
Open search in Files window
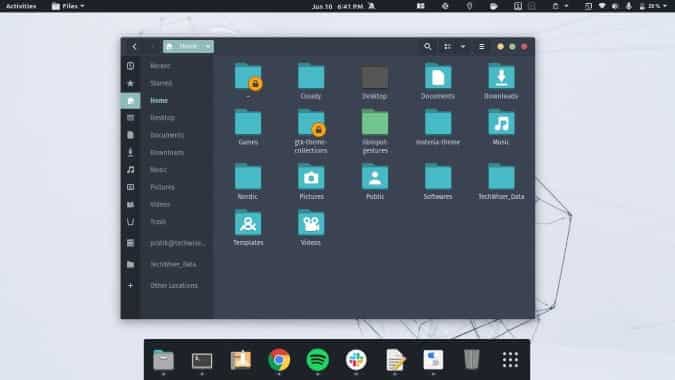point(427,46)
